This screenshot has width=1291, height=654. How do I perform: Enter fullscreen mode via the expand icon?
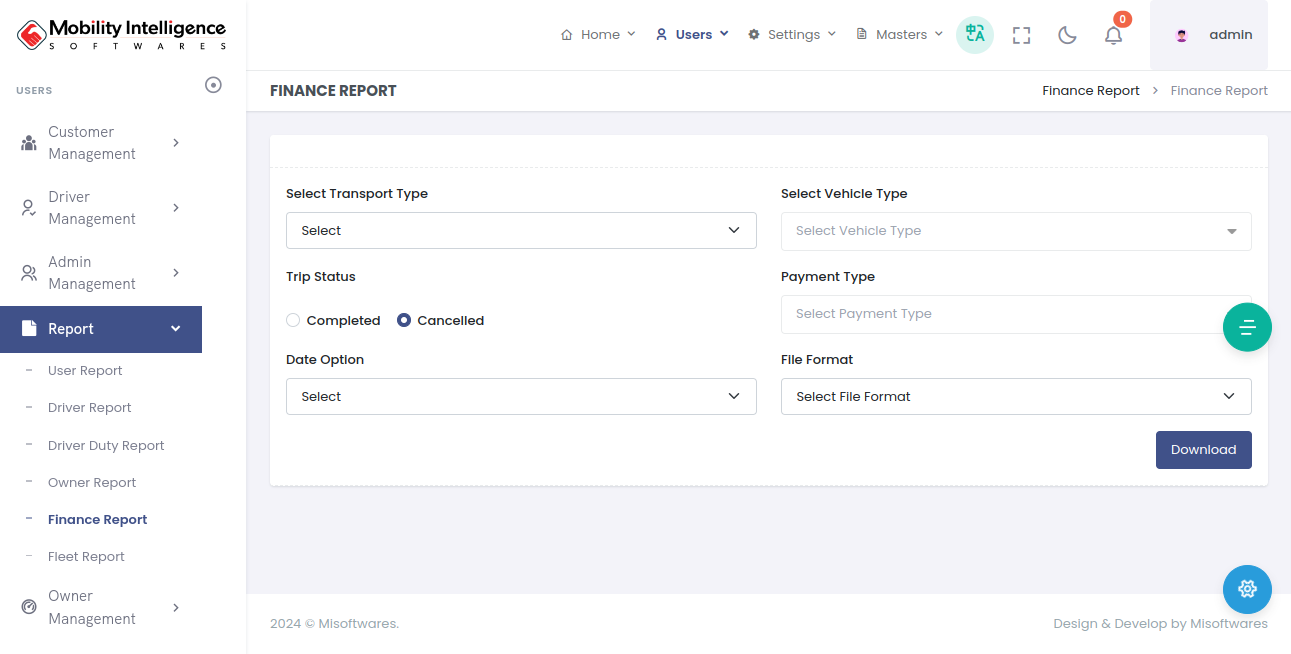click(x=1021, y=35)
